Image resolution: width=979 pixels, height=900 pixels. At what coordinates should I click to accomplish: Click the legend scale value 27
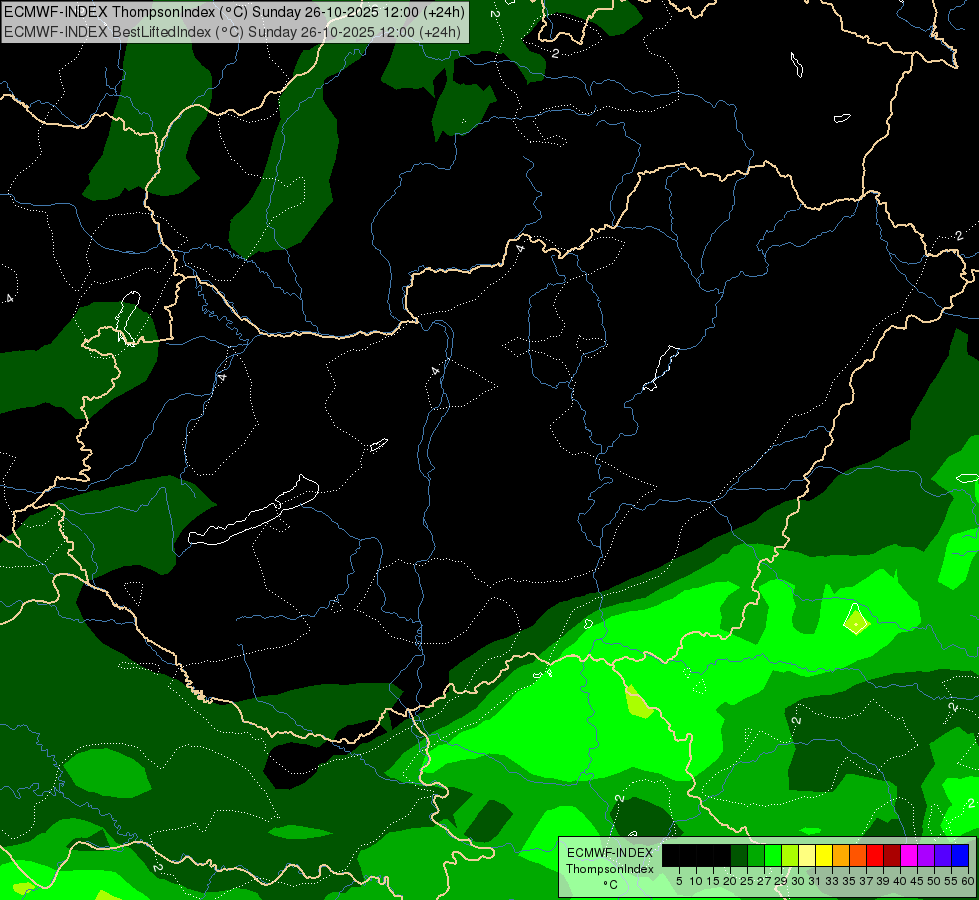click(764, 881)
